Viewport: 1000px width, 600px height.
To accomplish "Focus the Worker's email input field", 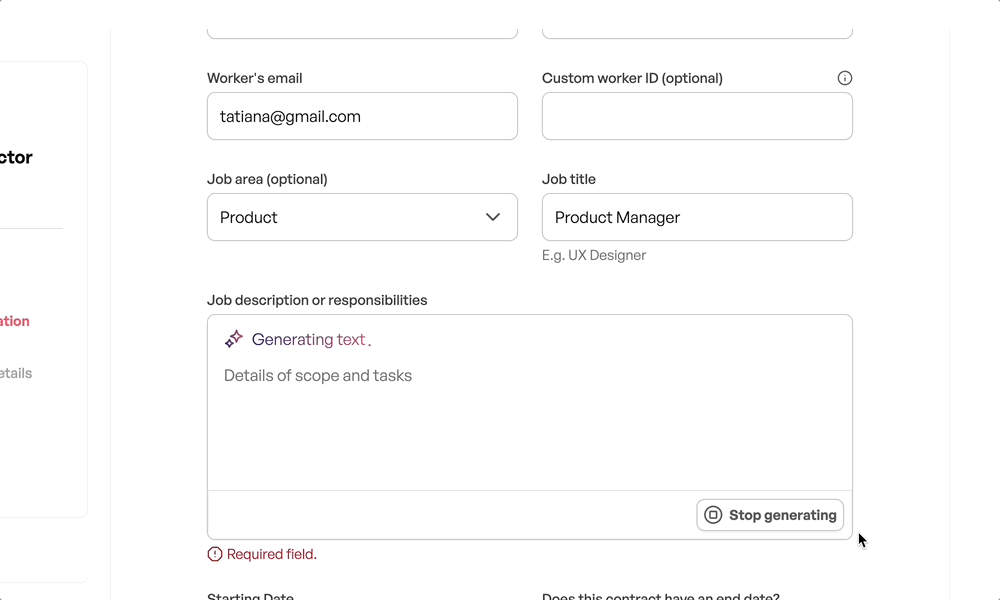I will click(x=362, y=116).
